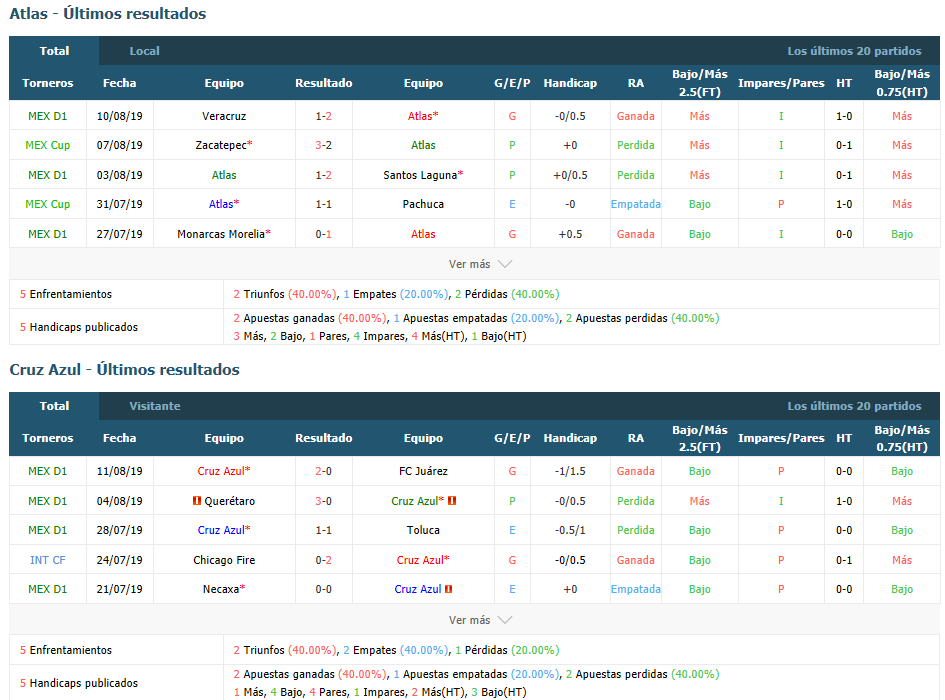Click the Fecha column header in Atlas table
Screen dimensions: 945x700
119,83
